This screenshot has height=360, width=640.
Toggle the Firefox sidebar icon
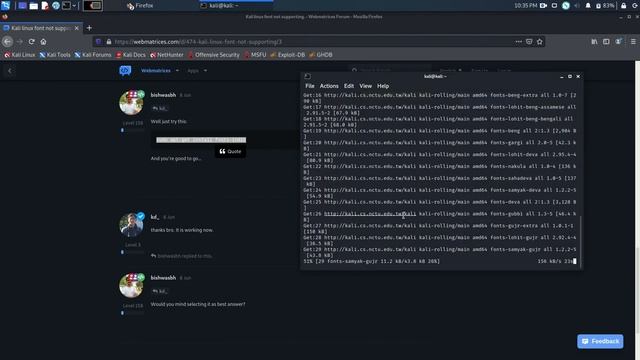pos(606,42)
